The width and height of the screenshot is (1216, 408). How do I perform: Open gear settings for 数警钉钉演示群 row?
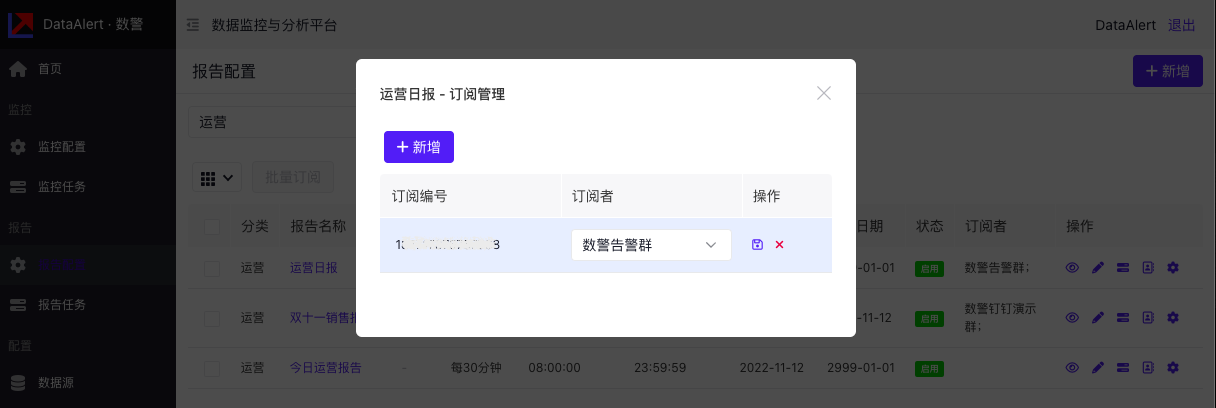[x=1173, y=318]
